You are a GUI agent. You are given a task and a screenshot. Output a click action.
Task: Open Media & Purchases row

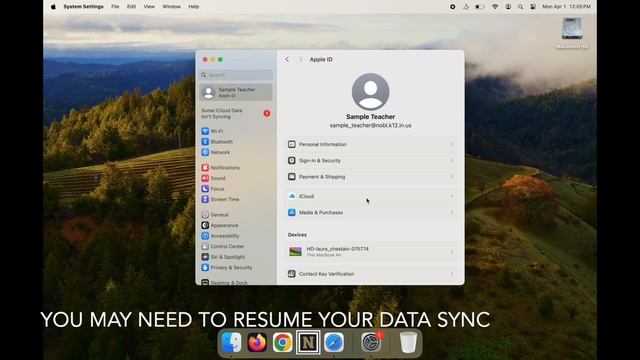tap(371, 213)
